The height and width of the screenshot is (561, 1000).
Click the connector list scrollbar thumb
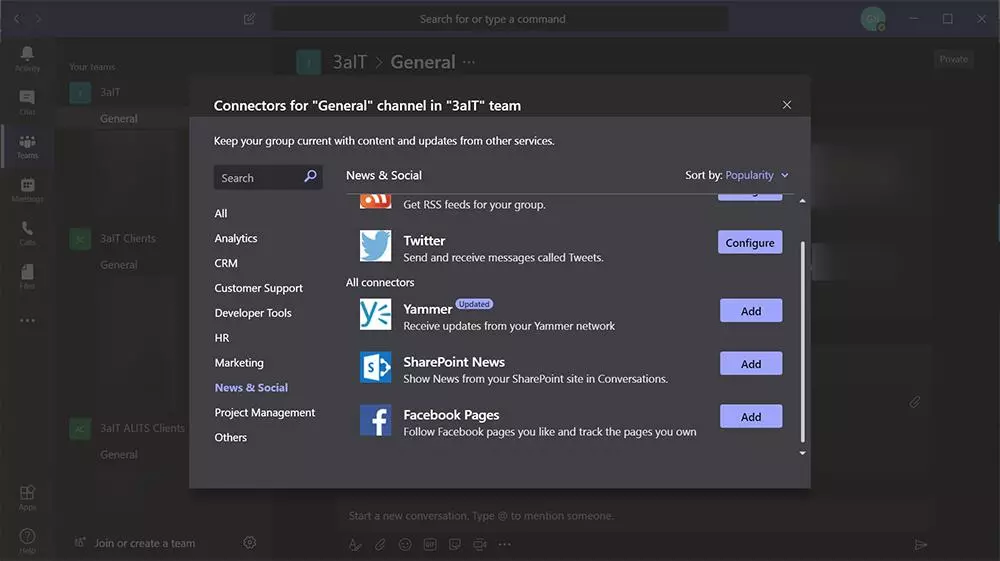coord(802,342)
